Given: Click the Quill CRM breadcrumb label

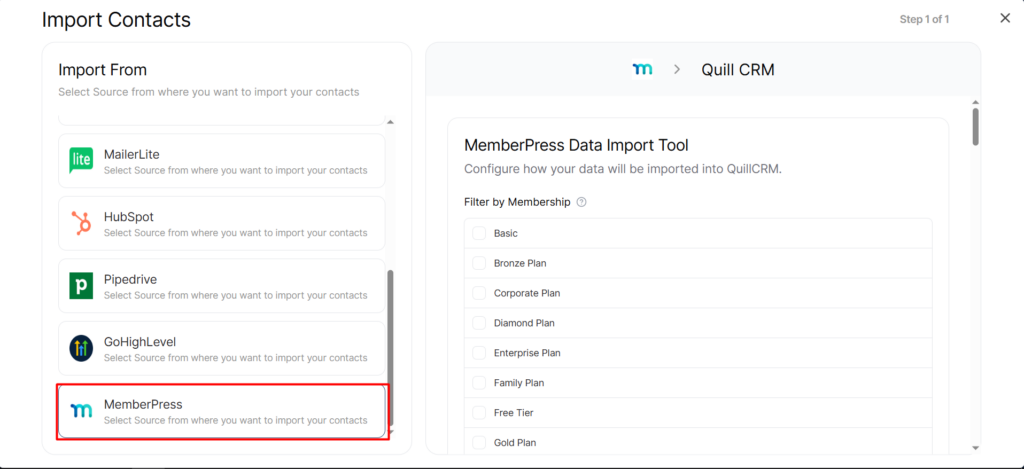Looking at the screenshot, I should (x=737, y=69).
